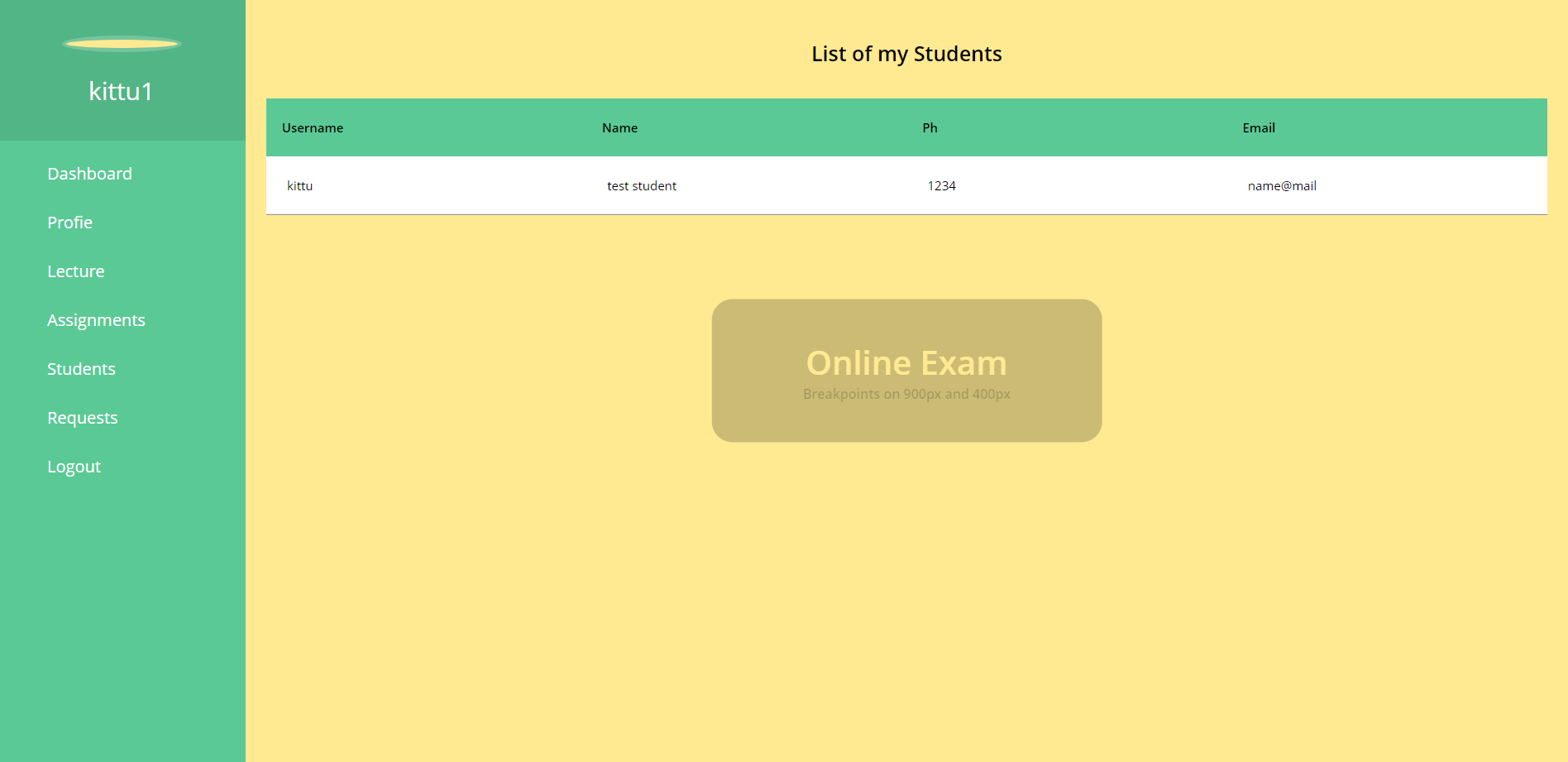The height and width of the screenshot is (762, 1568).
Task: Click the Username column header
Action: (x=313, y=127)
